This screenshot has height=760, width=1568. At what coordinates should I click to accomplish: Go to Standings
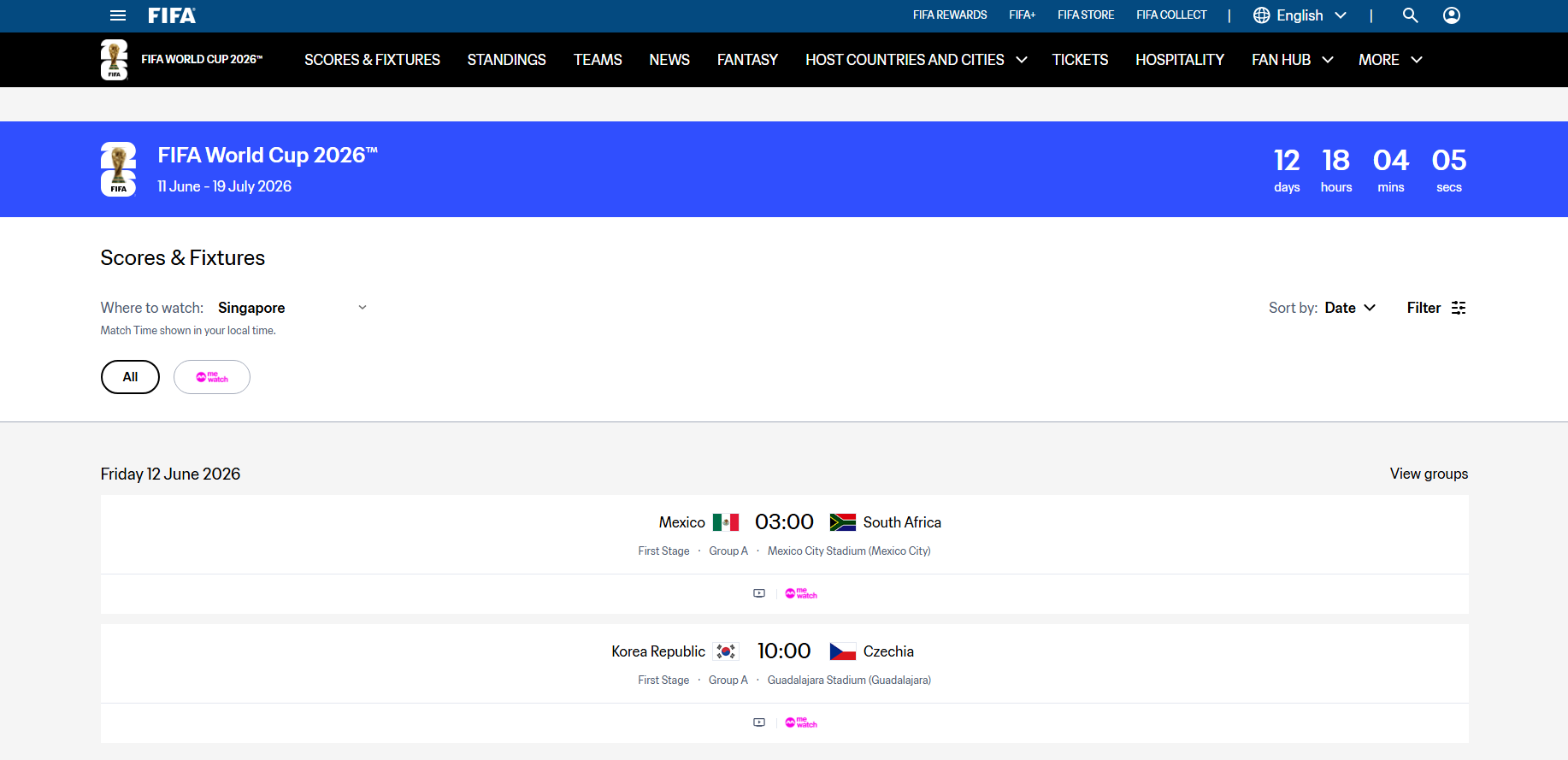506,60
